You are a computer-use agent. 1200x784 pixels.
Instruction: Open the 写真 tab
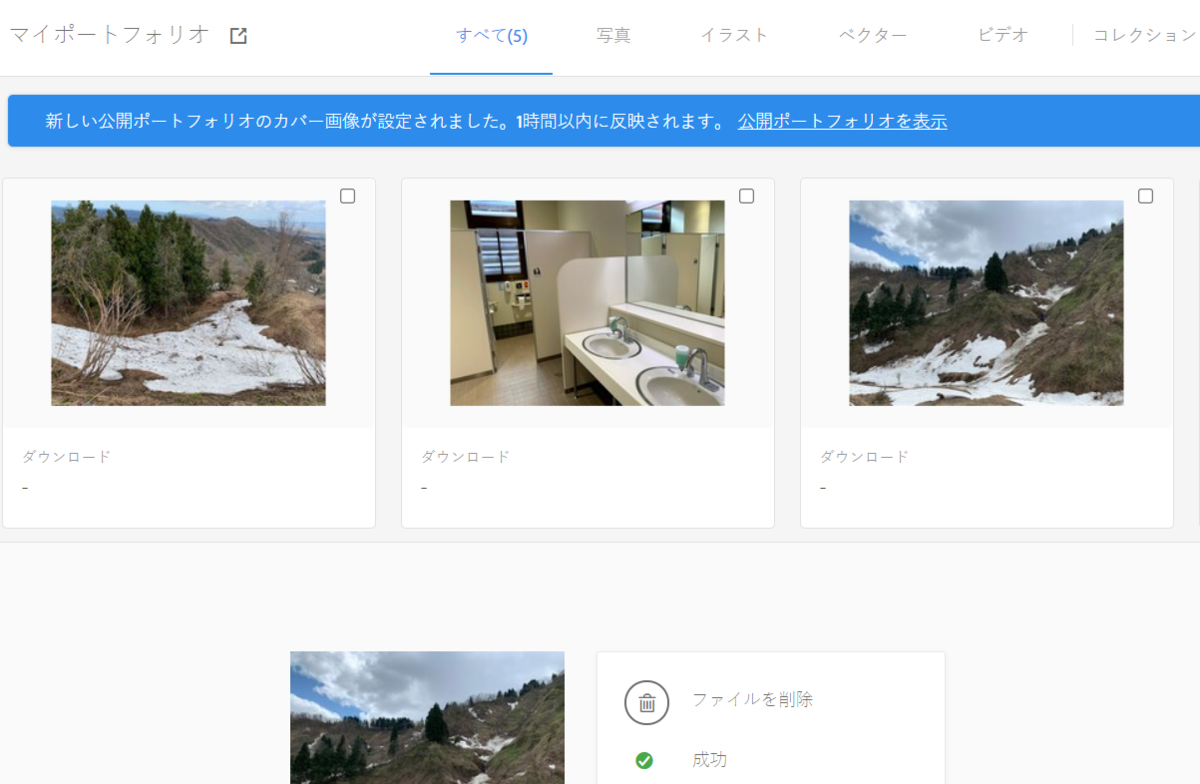tap(614, 36)
